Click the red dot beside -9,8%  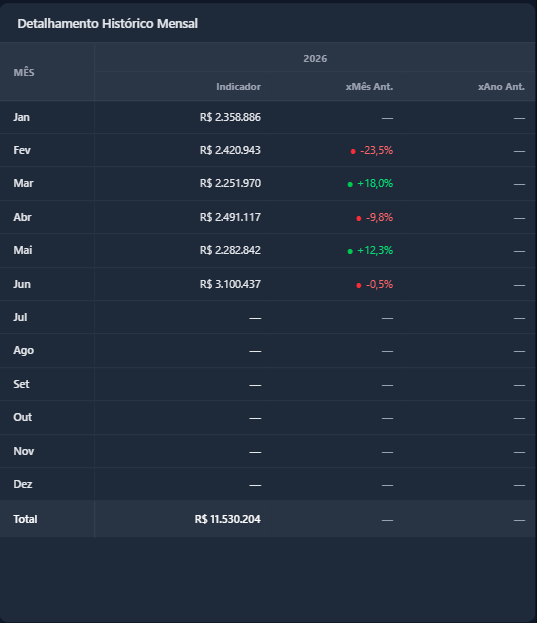click(x=359, y=219)
